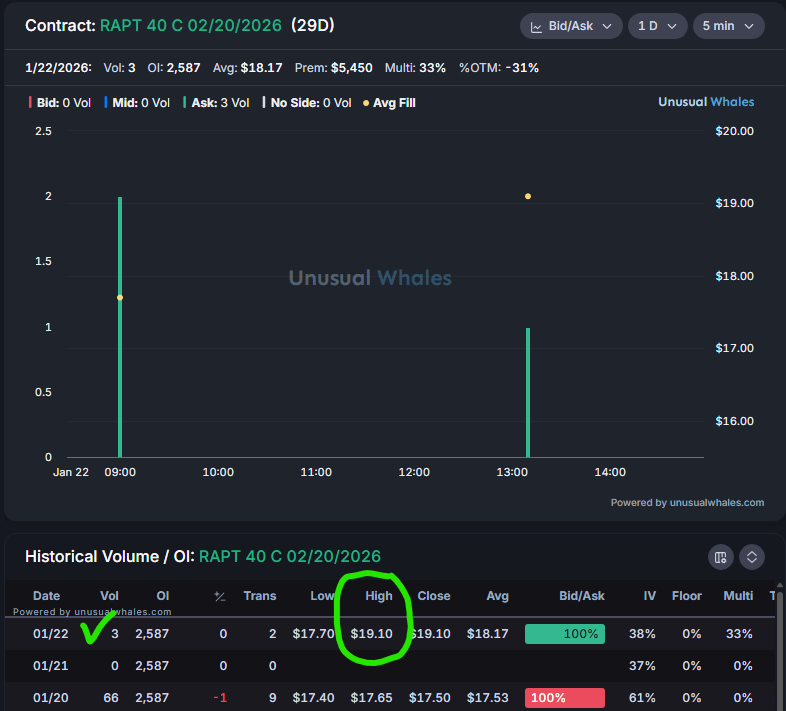Click the avg fill dot near $19.10
Screen dimensions: 786x711
pyautogui.click(x=528, y=197)
